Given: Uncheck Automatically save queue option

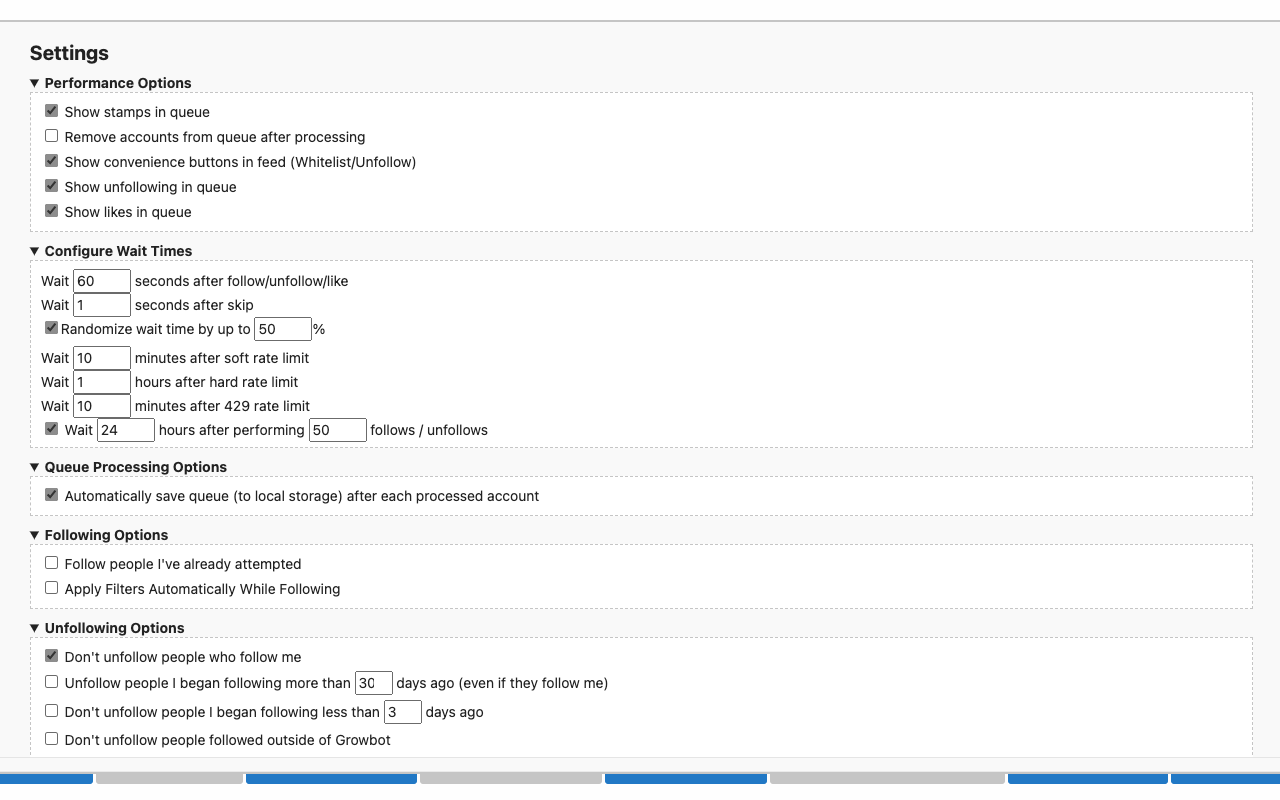Looking at the screenshot, I should point(52,495).
